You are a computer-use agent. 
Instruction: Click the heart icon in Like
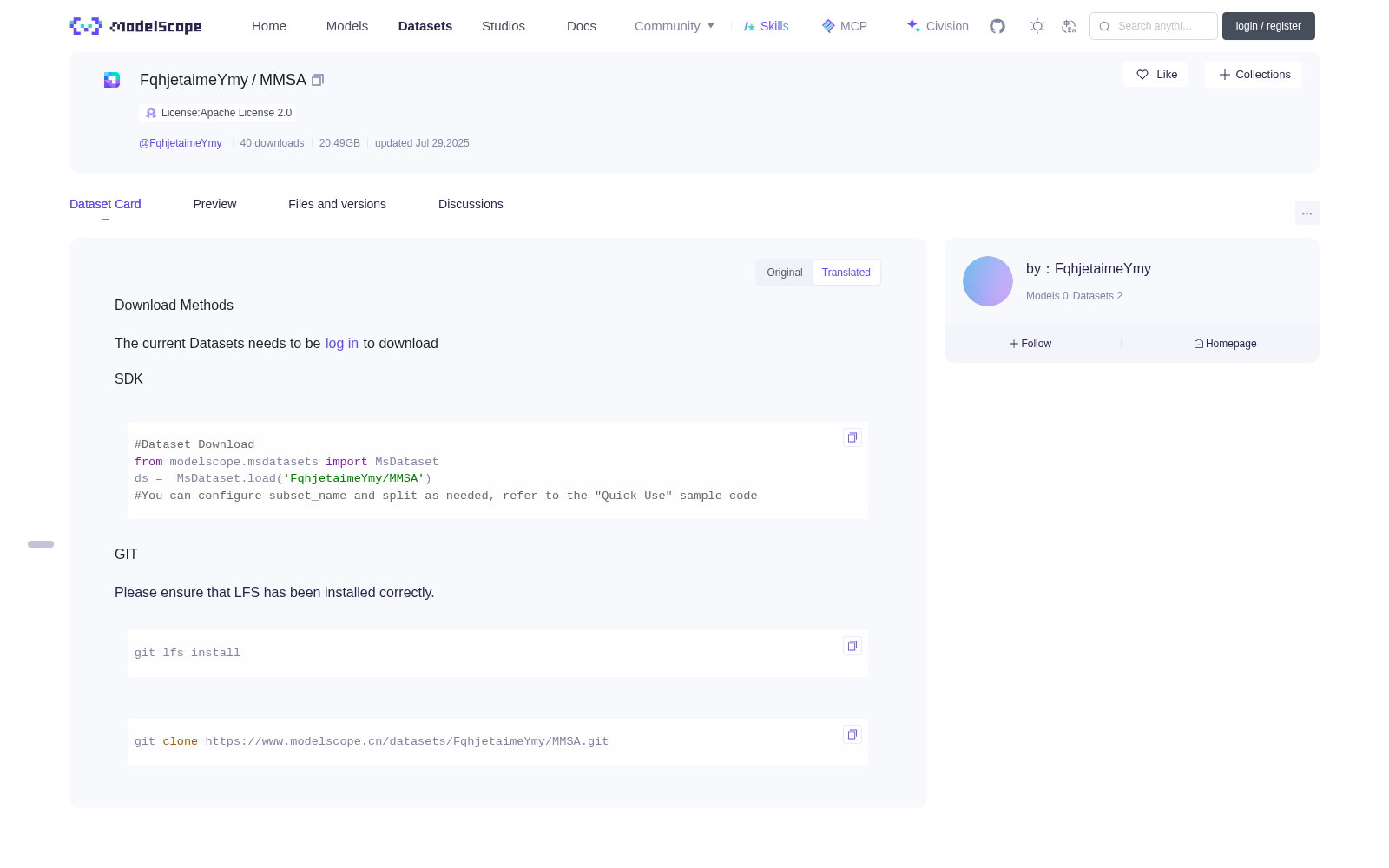1142,75
